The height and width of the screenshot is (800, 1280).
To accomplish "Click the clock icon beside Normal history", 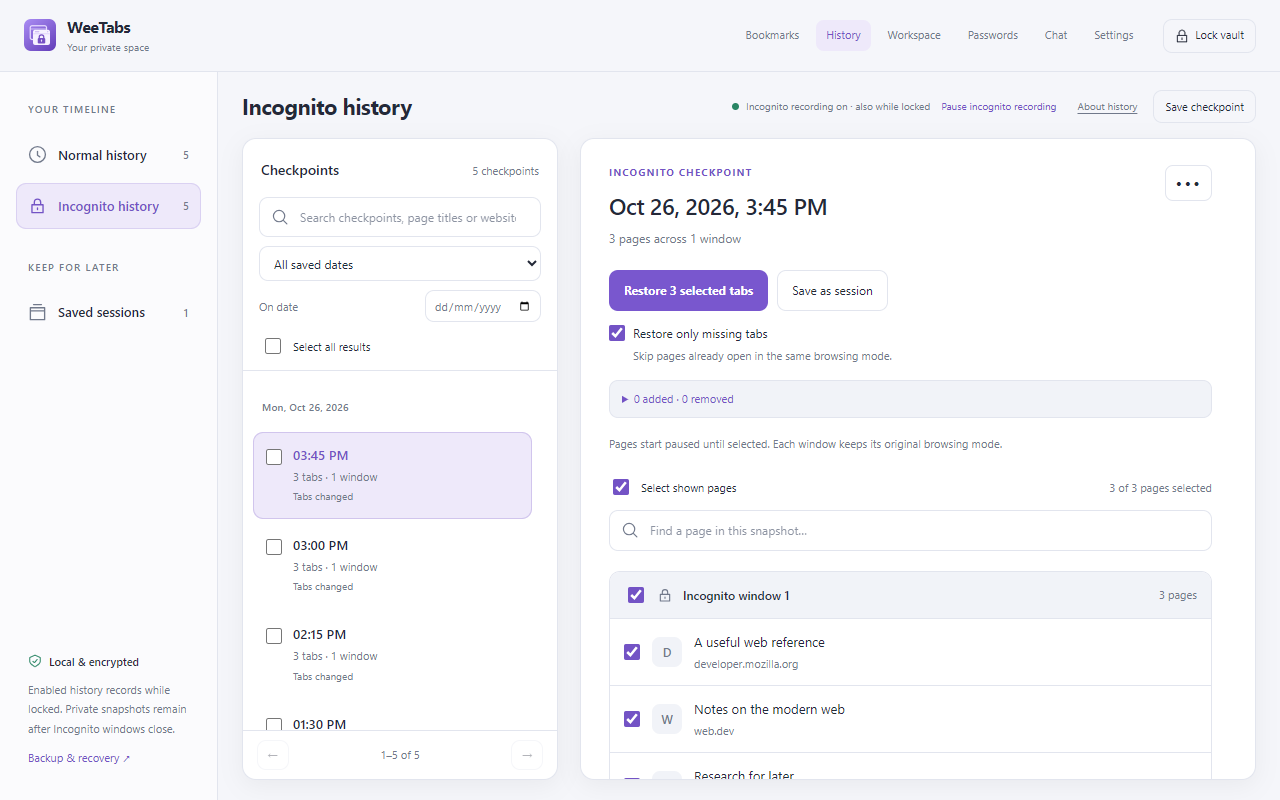I will pyautogui.click(x=37, y=155).
